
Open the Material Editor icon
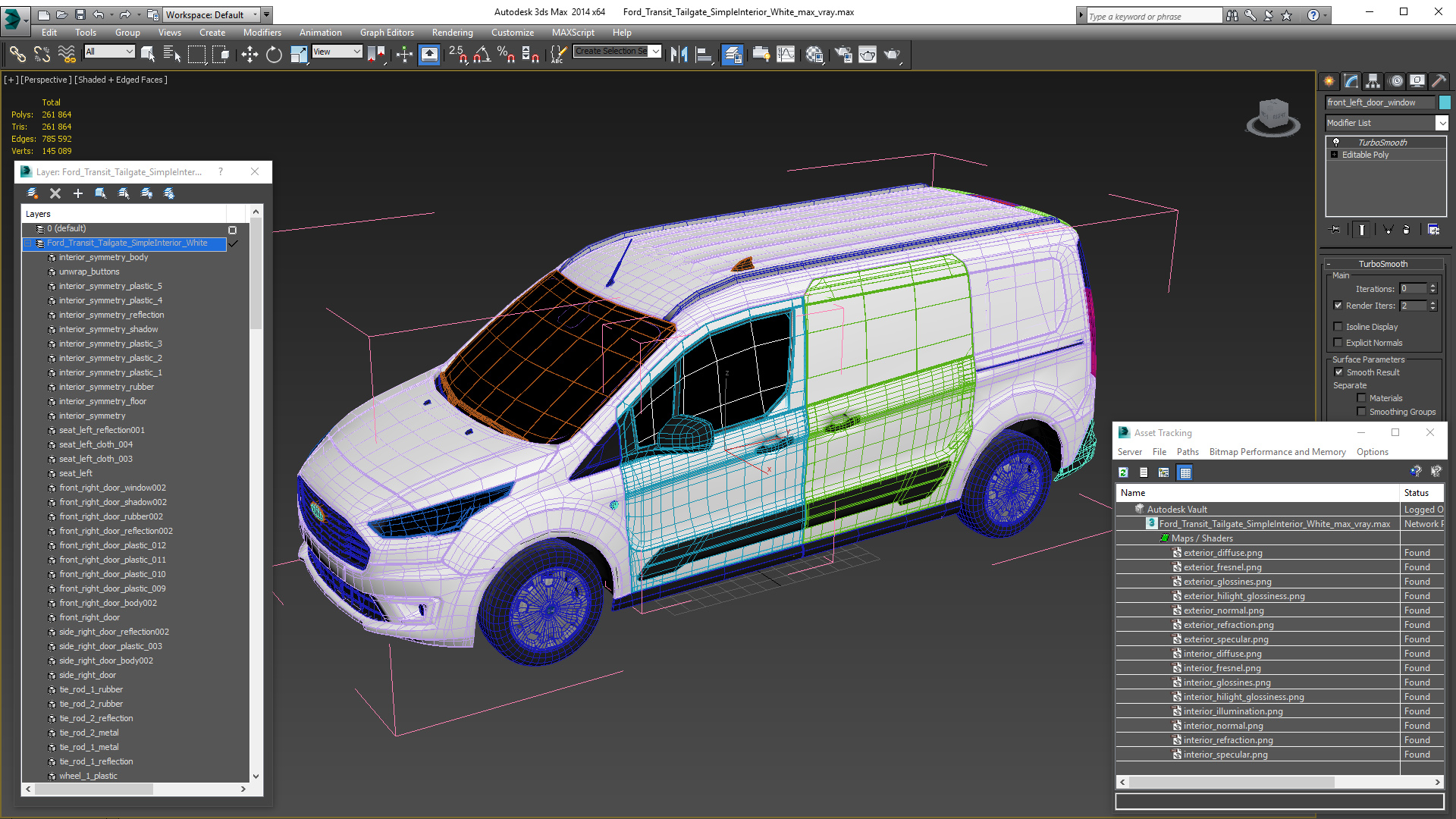[814, 54]
